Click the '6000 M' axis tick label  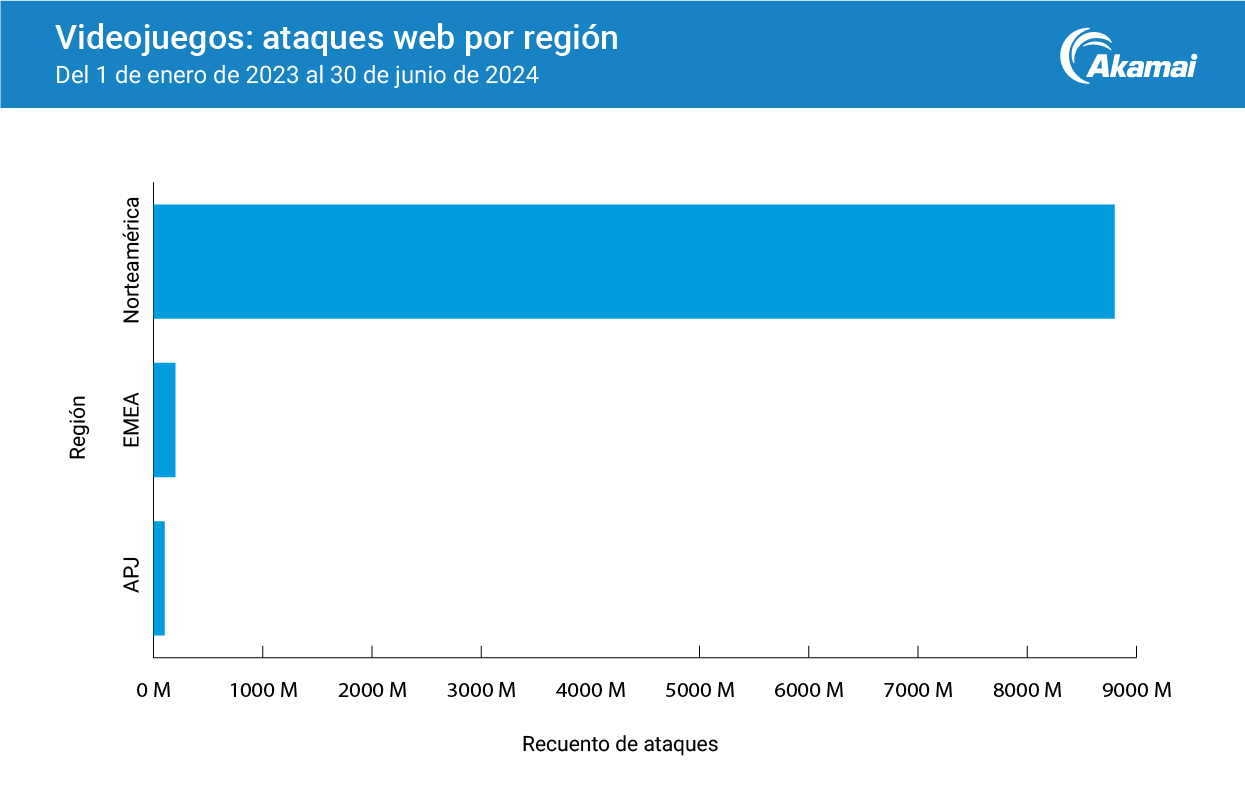coord(808,690)
